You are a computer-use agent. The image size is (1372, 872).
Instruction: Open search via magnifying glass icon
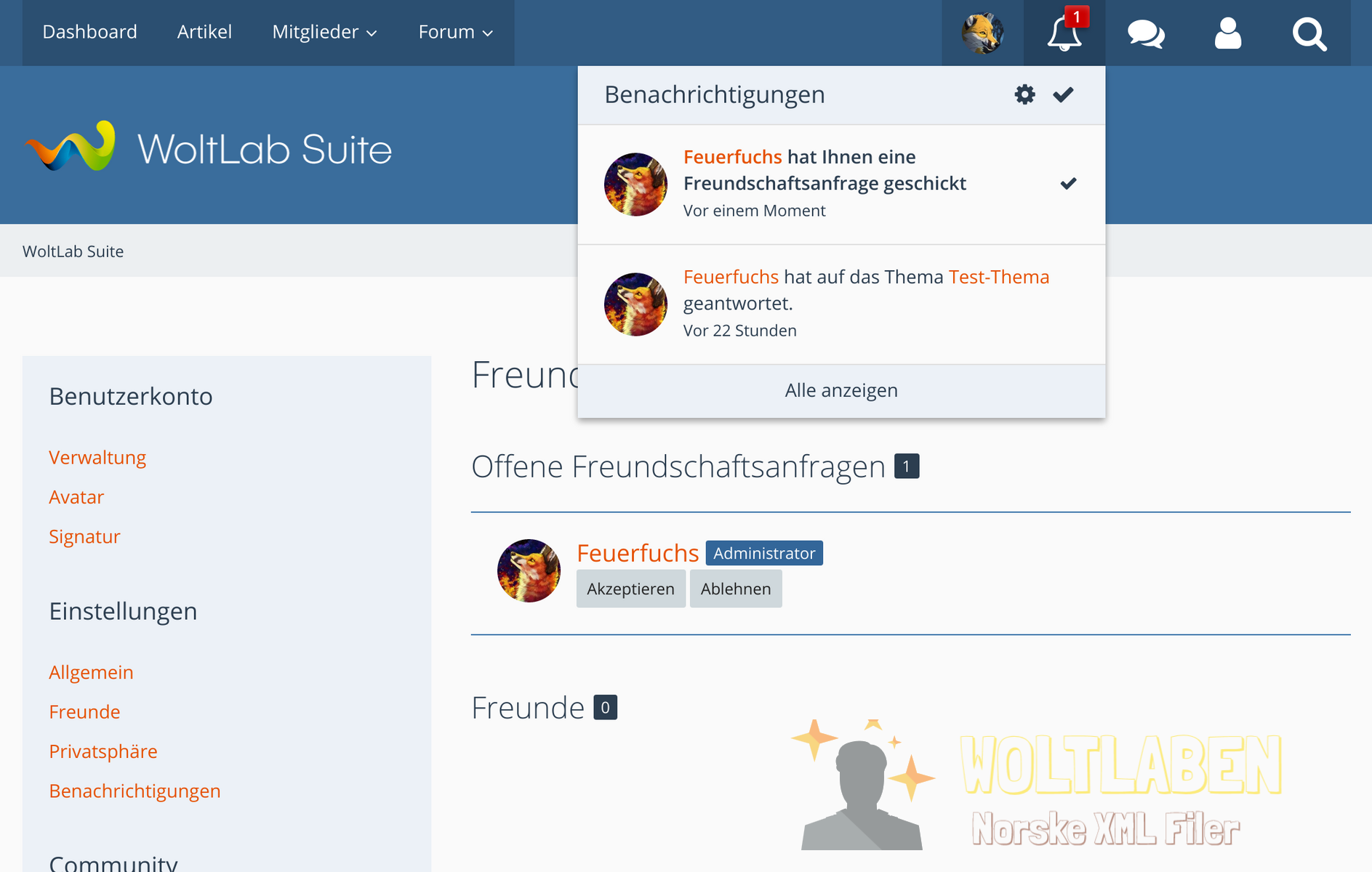point(1309,33)
